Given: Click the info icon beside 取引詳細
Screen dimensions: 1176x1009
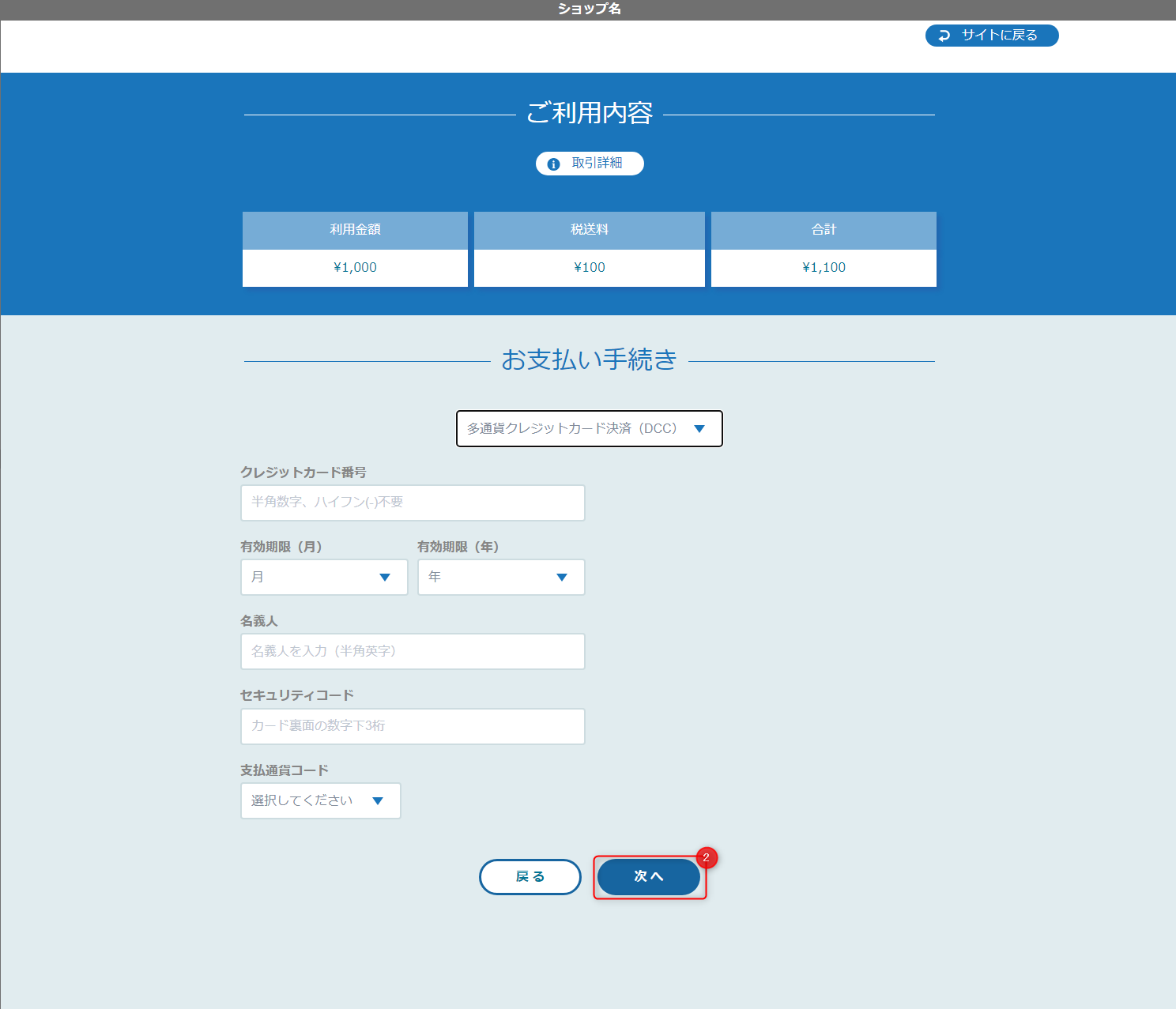Looking at the screenshot, I should 553,164.
